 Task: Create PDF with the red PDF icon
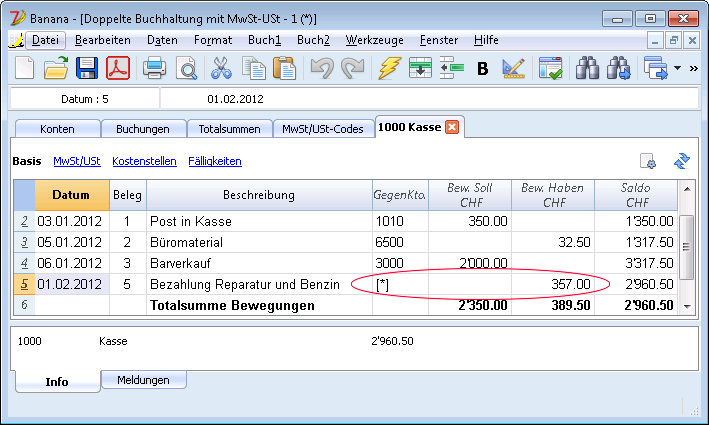coord(118,68)
